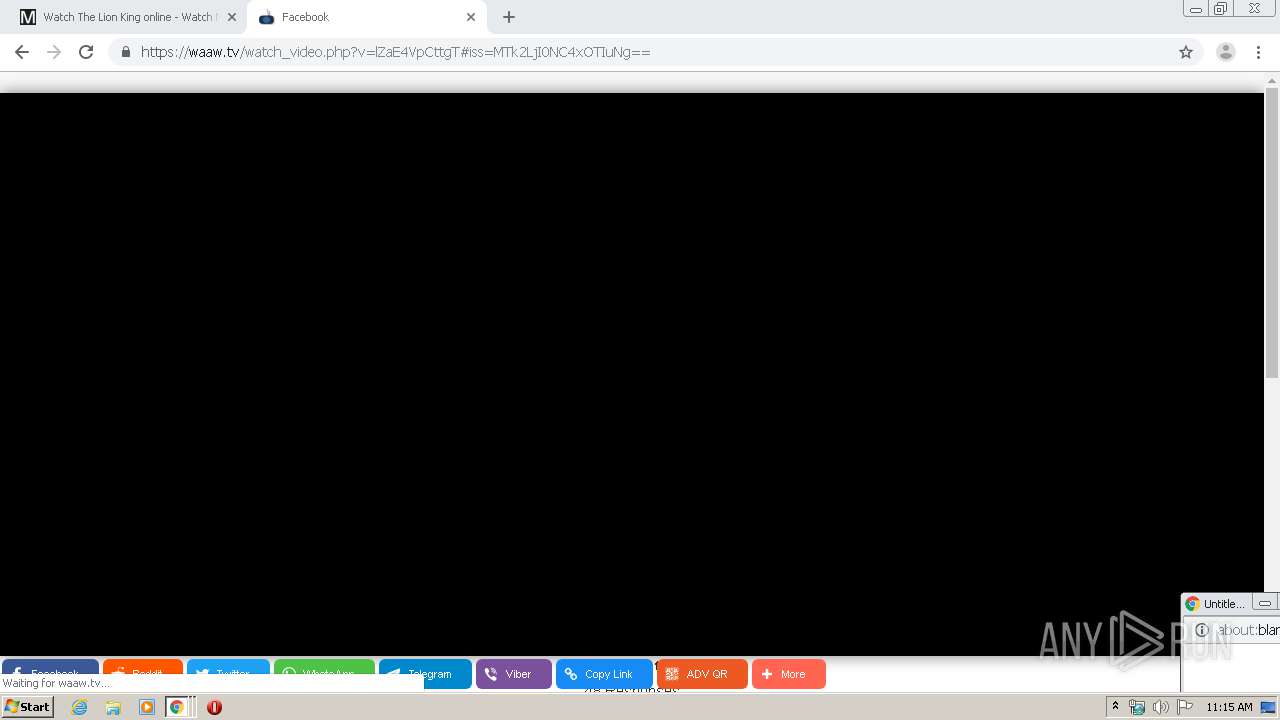Show hidden system tray icons
1280x720 pixels.
click(x=1115, y=707)
